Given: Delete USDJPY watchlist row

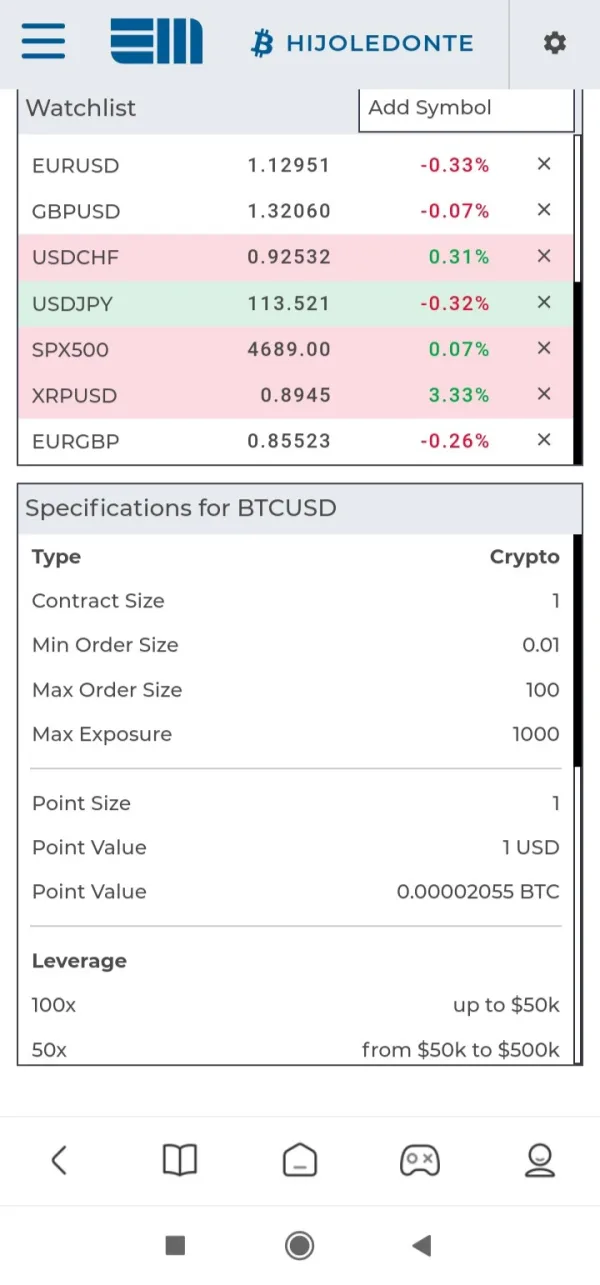Looking at the screenshot, I should (x=544, y=302).
